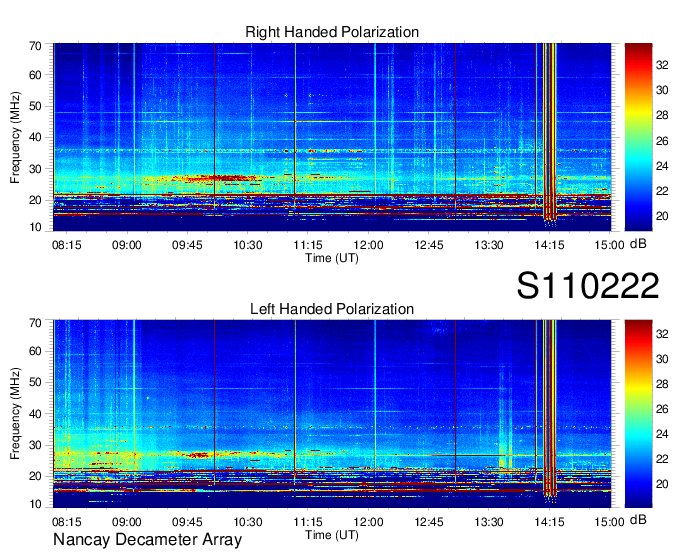Click the 14:15 time tick under the upper plot
The width and height of the screenshot is (680, 552).
[549, 245]
